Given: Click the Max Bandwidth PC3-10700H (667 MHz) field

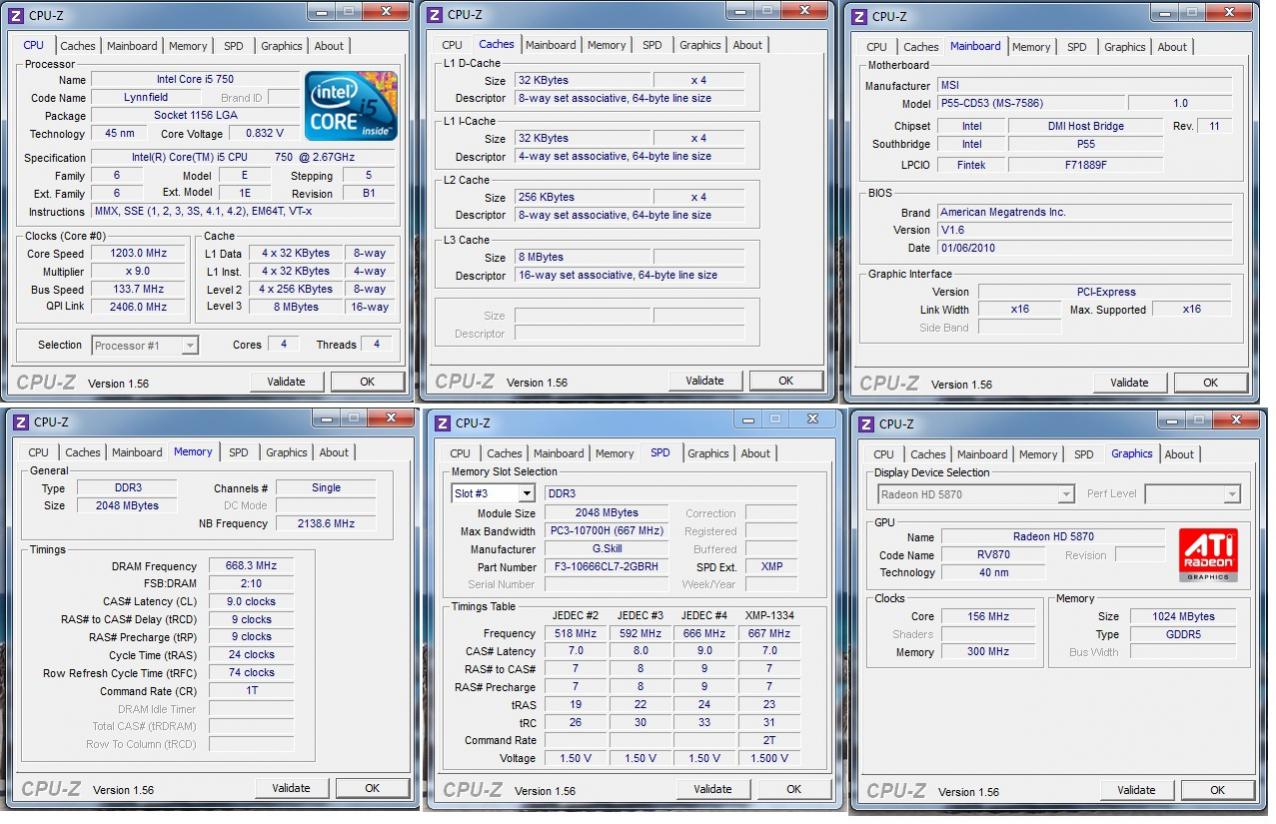Looking at the screenshot, I should pyautogui.click(x=607, y=531).
